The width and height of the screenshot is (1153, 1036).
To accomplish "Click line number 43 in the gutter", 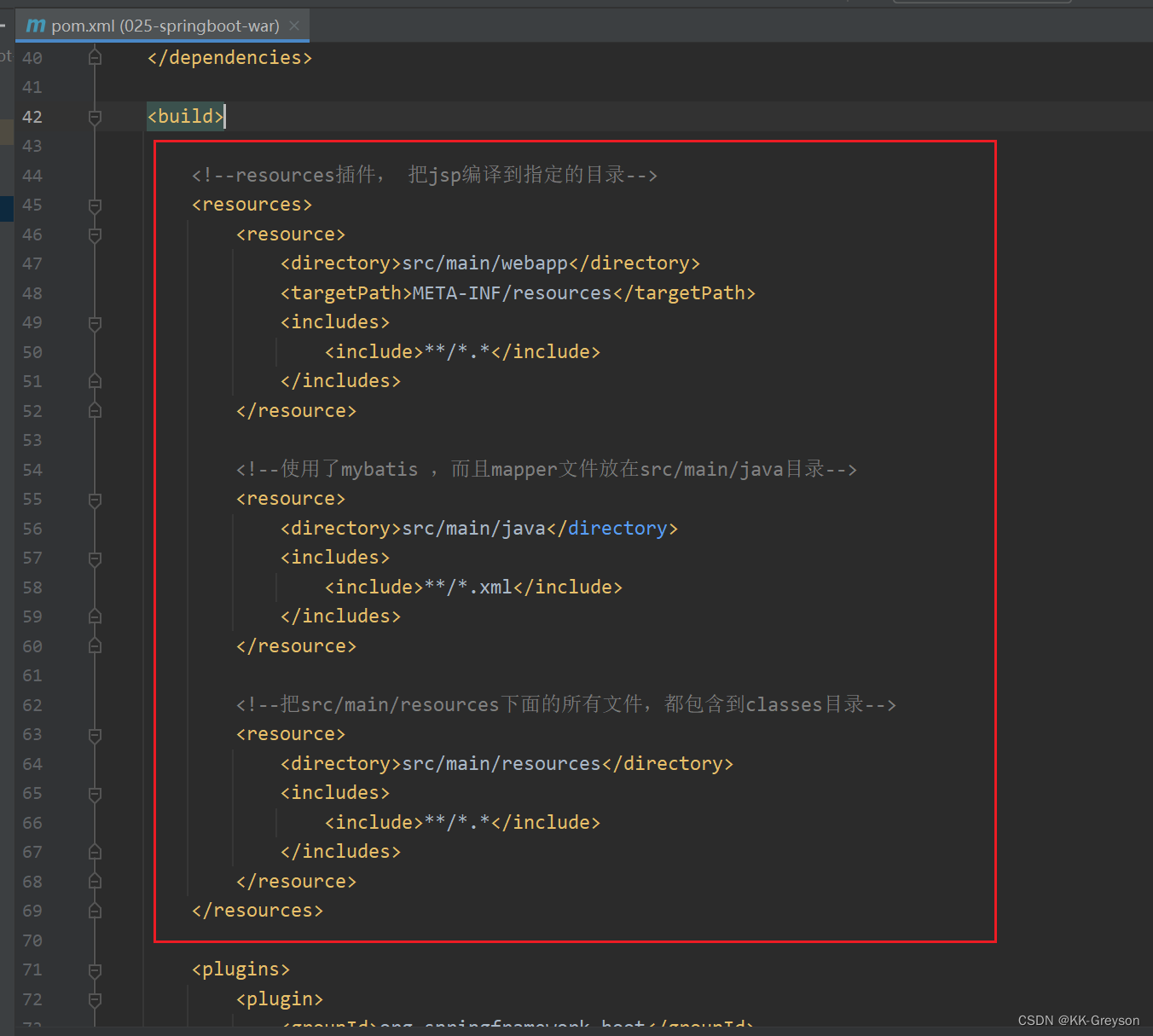I will (x=32, y=146).
